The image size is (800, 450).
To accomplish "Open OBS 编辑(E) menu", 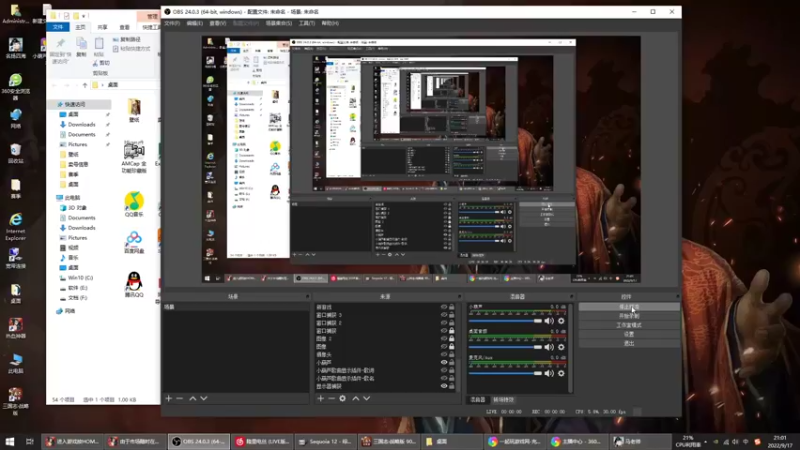I will point(194,23).
